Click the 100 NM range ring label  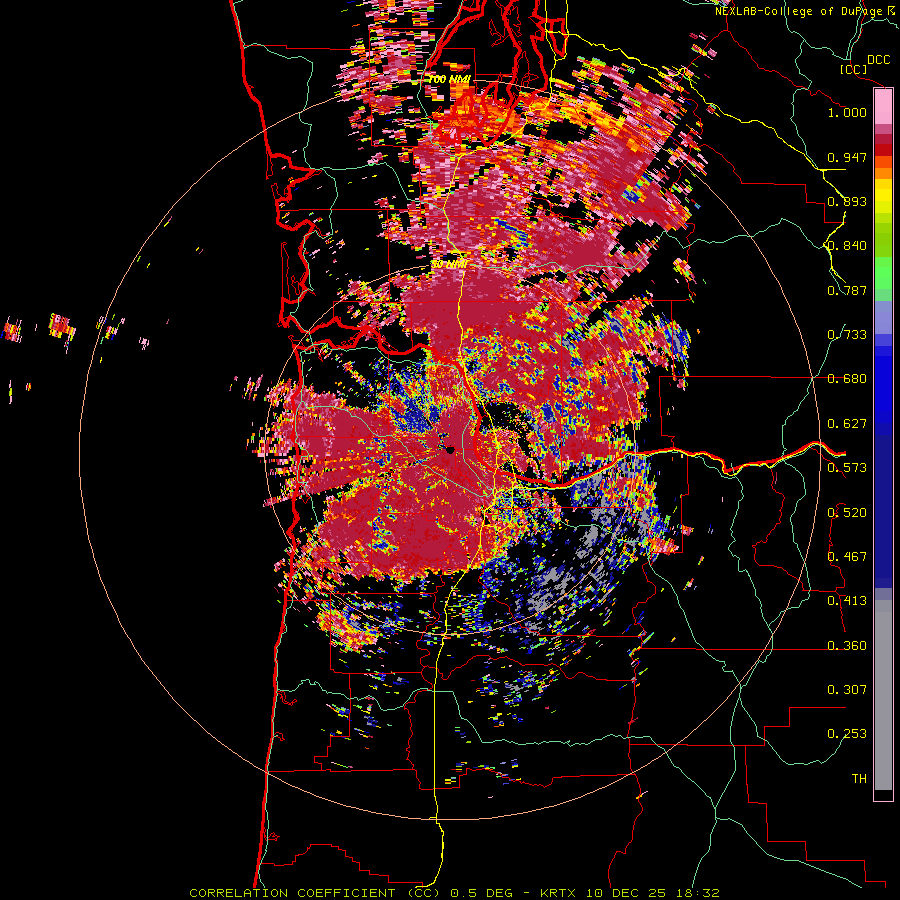(449, 79)
